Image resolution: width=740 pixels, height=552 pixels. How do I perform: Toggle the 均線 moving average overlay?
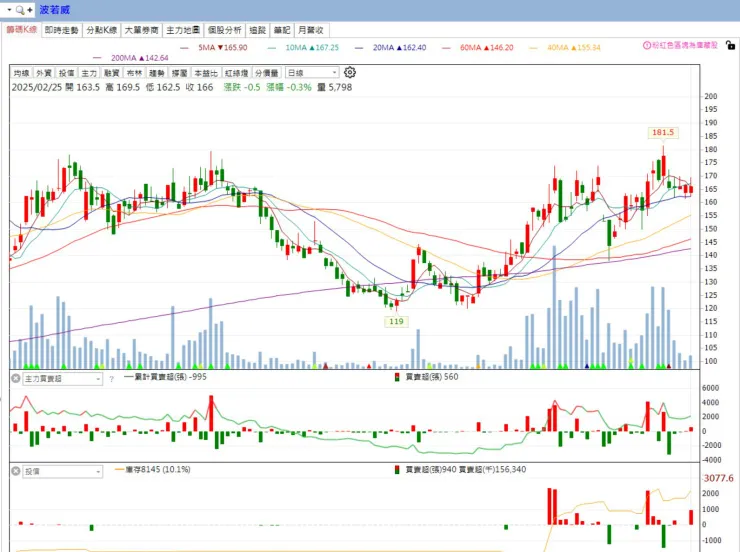(21, 73)
